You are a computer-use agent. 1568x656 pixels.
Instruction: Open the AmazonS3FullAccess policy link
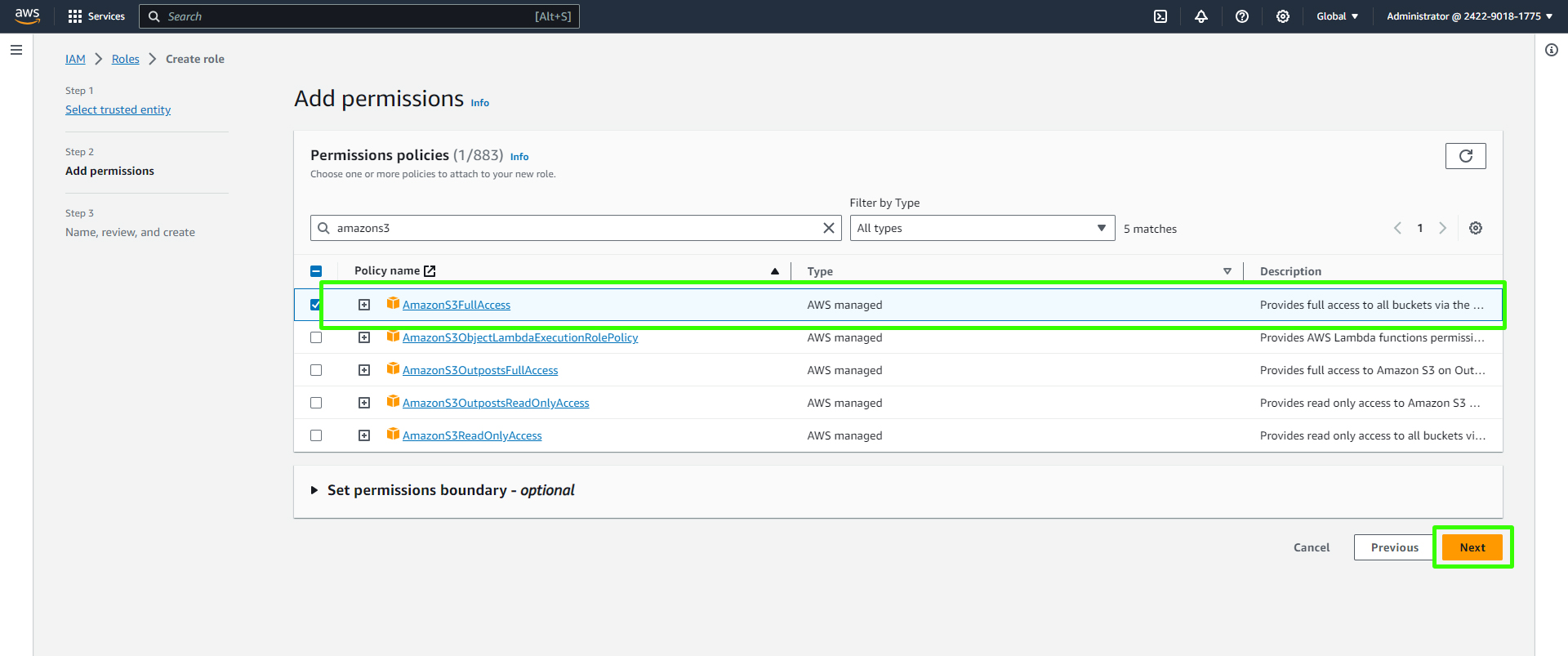coord(457,305)
